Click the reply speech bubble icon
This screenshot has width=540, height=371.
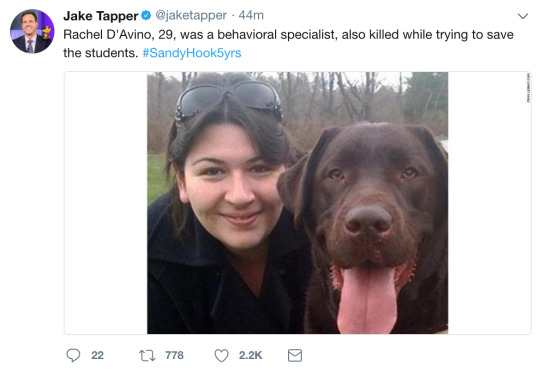click(x=73, y=355)
